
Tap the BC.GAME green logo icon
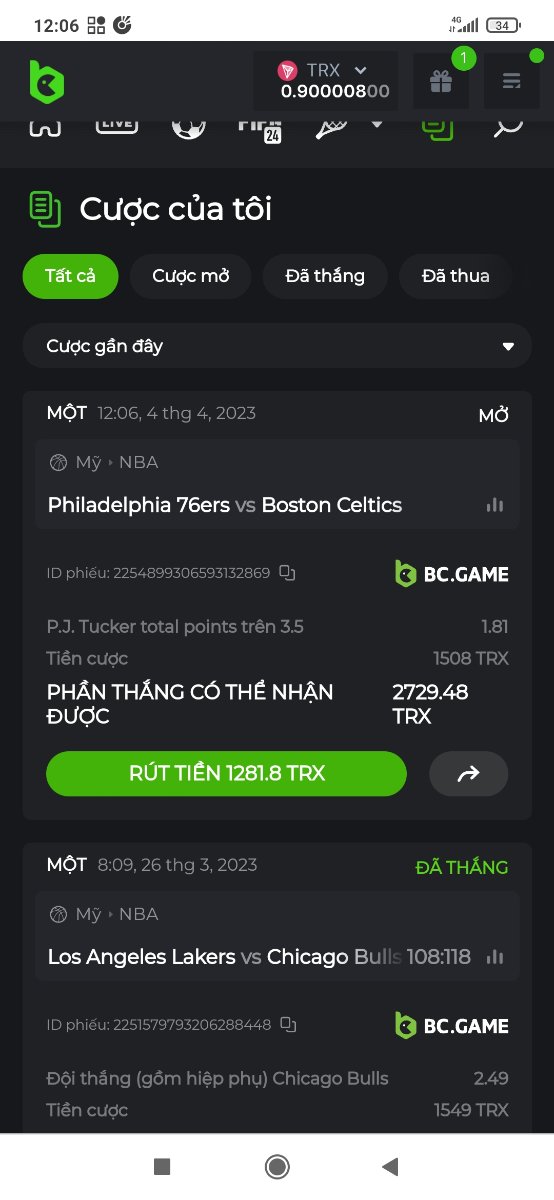[46, 81]
